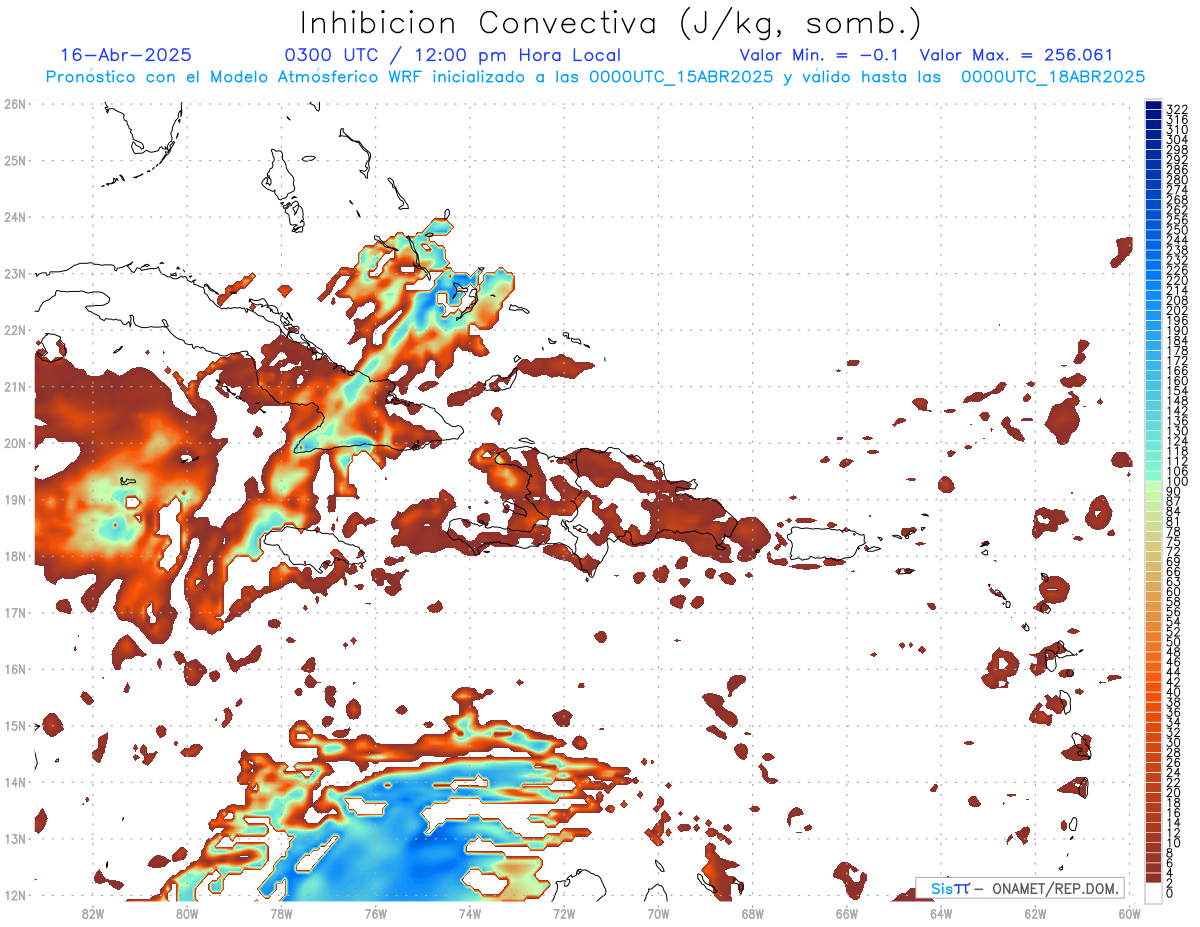1200x927 pixels.
Task: Click the 66W longitude label
Action: [847, 913]
